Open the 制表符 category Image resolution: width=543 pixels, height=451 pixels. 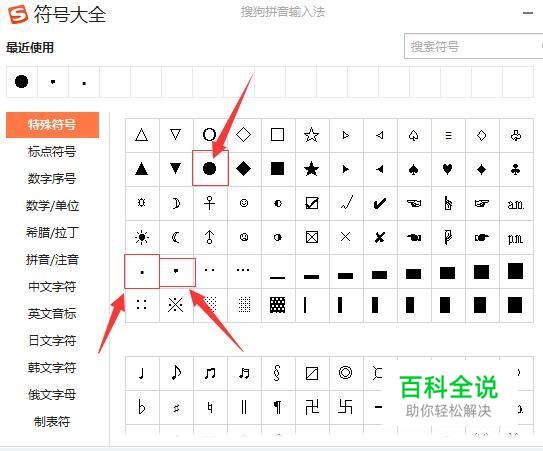pyautogui.click(x=52, y=422)
